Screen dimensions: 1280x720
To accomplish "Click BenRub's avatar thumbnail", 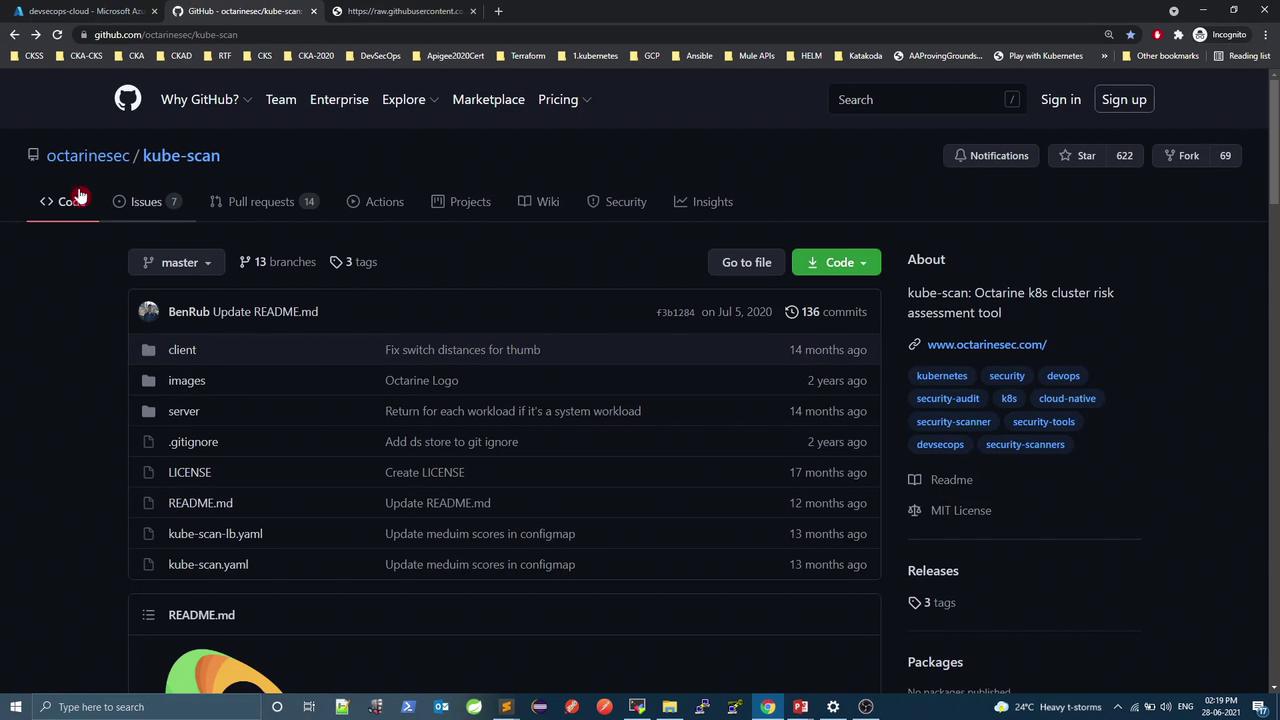I will 149,312.
